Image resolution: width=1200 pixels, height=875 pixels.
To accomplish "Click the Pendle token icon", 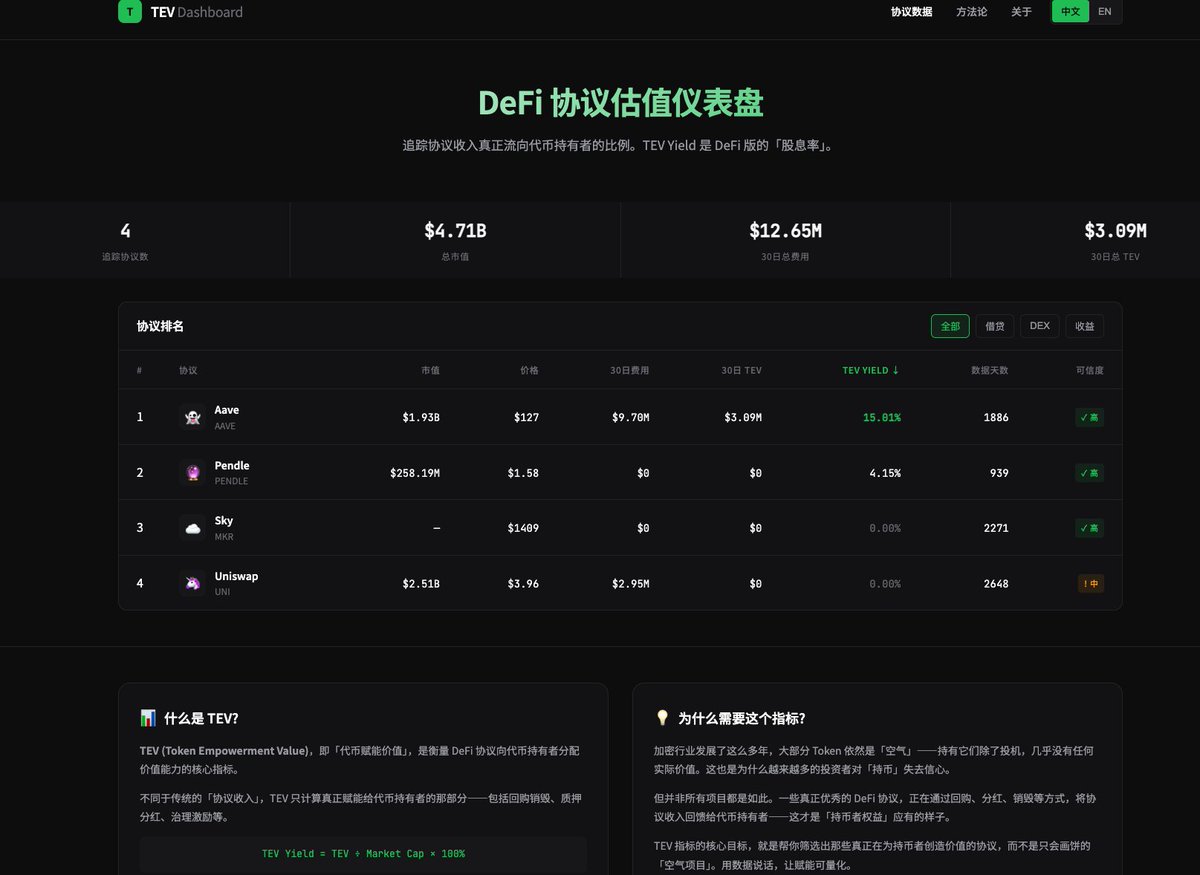I will pyautogui.click(x=192, y=473).
